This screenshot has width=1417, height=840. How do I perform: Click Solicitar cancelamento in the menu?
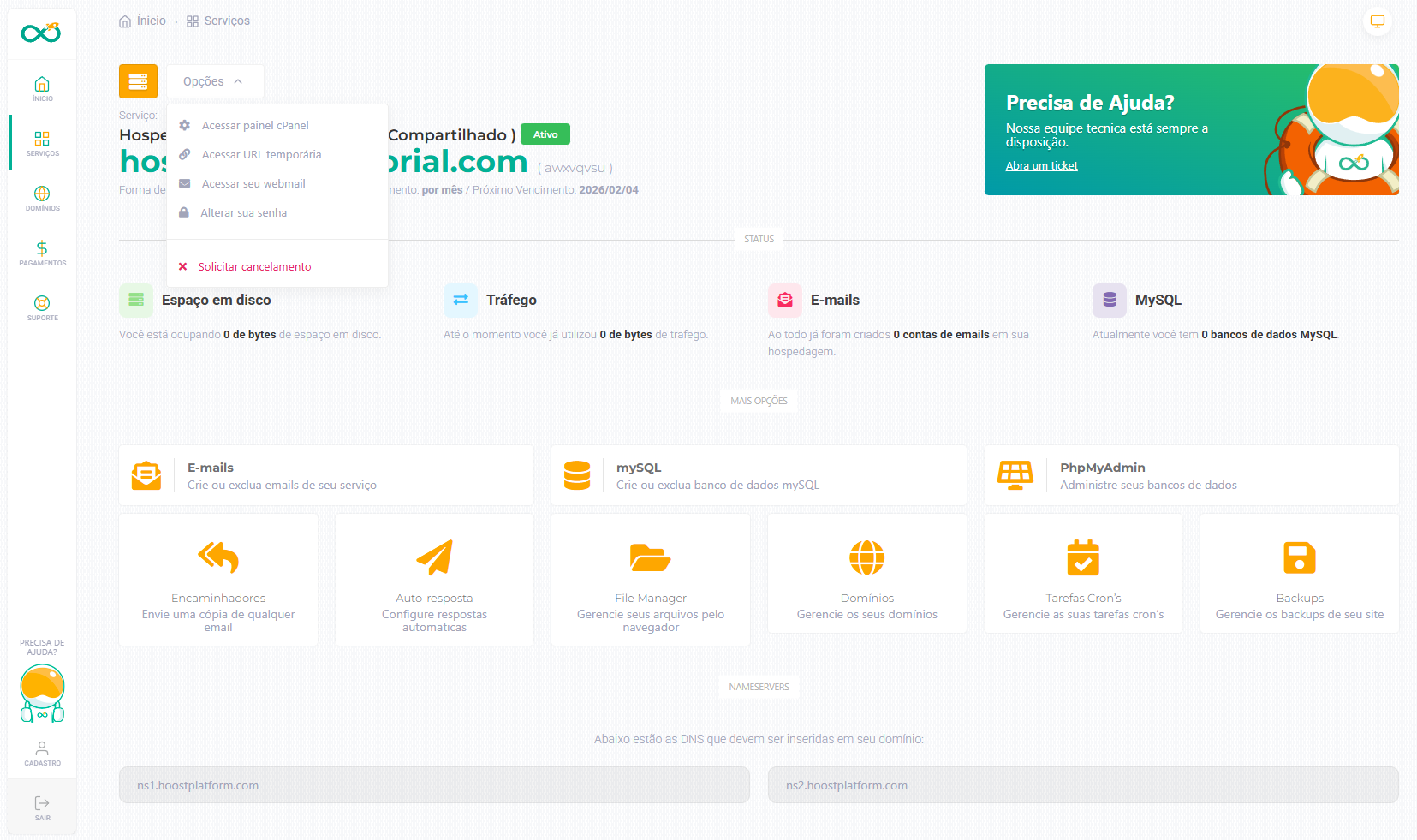pos(254,267)
